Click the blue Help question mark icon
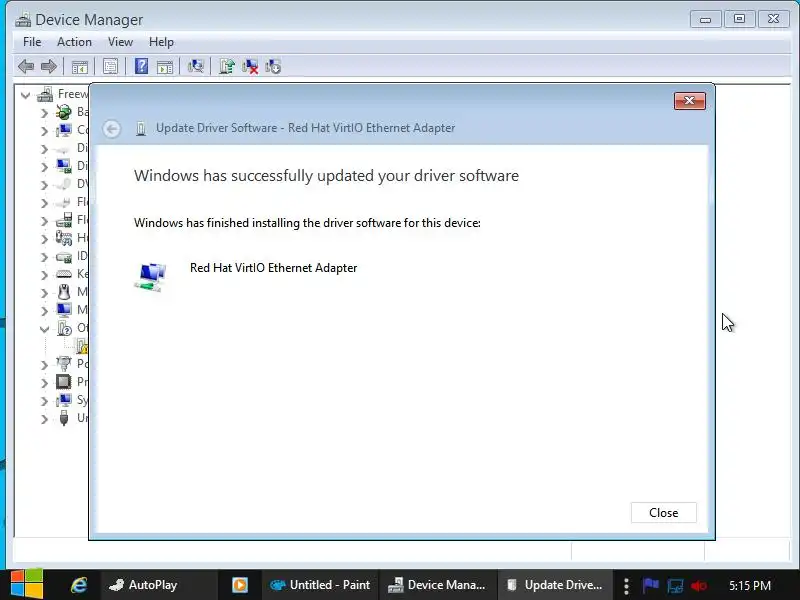Screen dimensions: 800x600 [x=141, y=66]
